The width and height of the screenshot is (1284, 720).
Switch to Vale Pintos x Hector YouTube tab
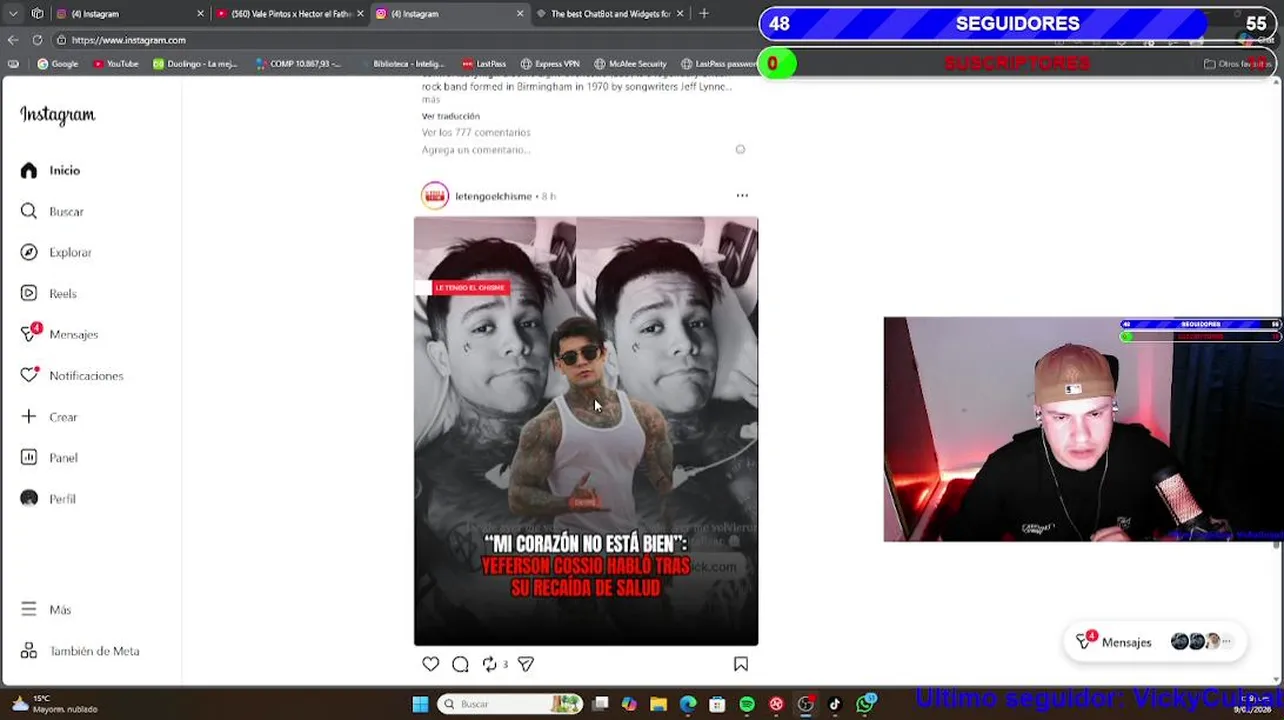click(x=290, y=14)
